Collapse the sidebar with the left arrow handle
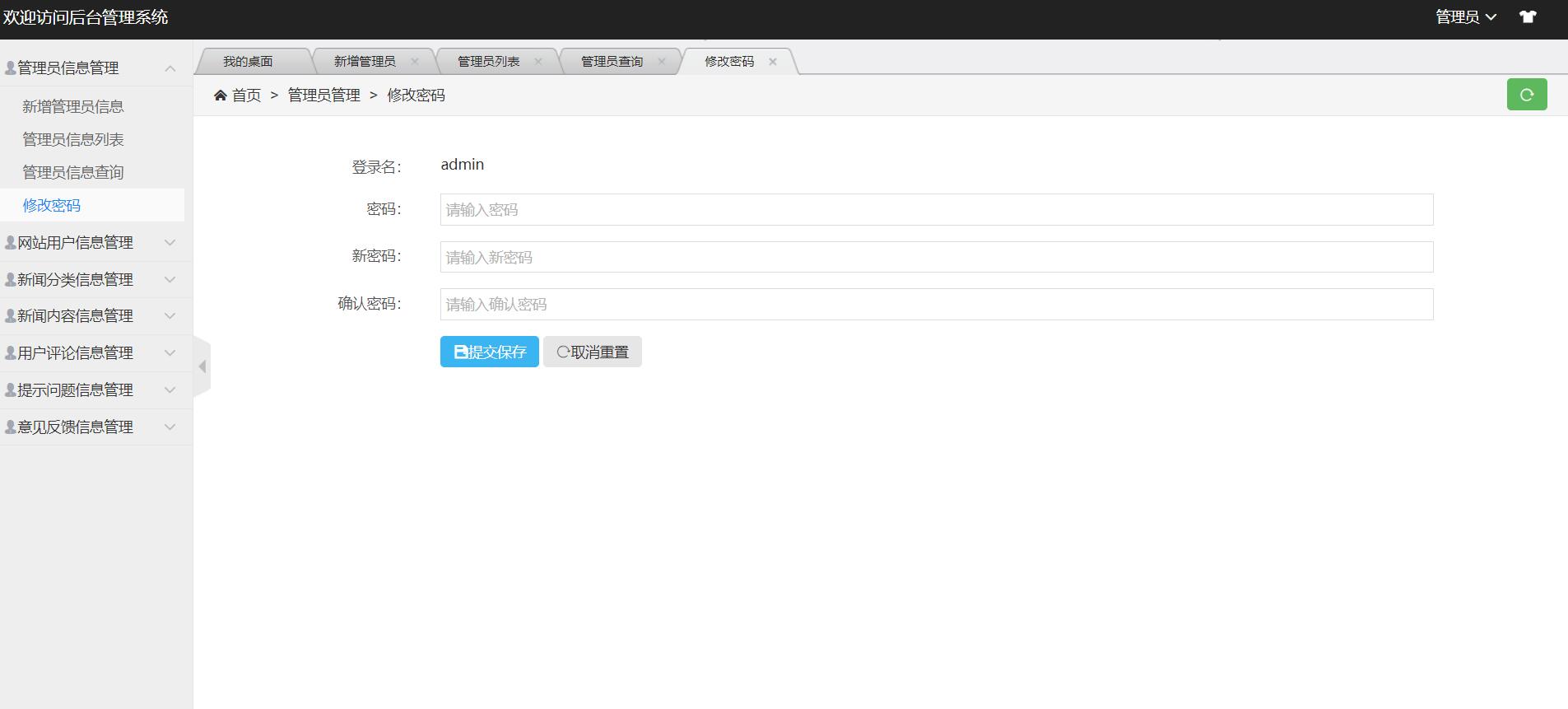This screenshot has width=1568, height=709. [202, 366]
